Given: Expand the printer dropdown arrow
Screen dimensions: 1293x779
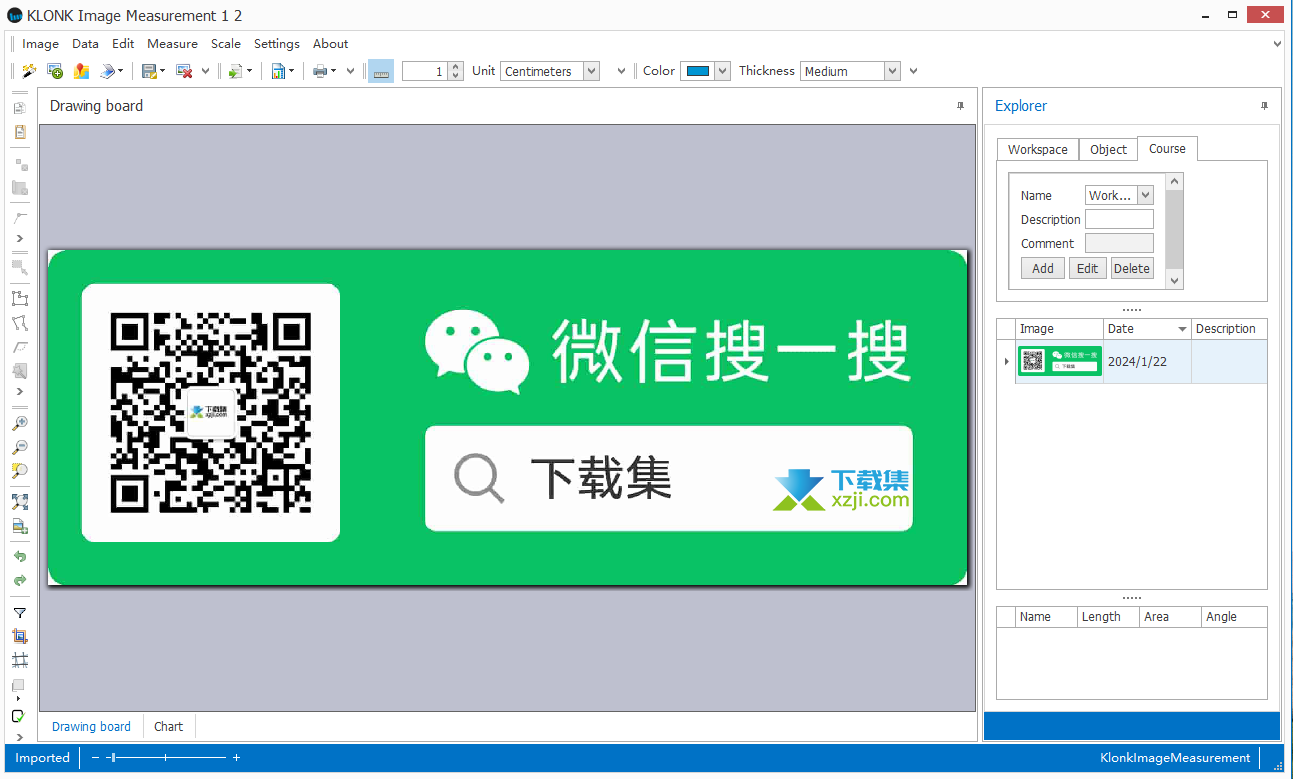Looking at the screenshot, I should 334,71.
